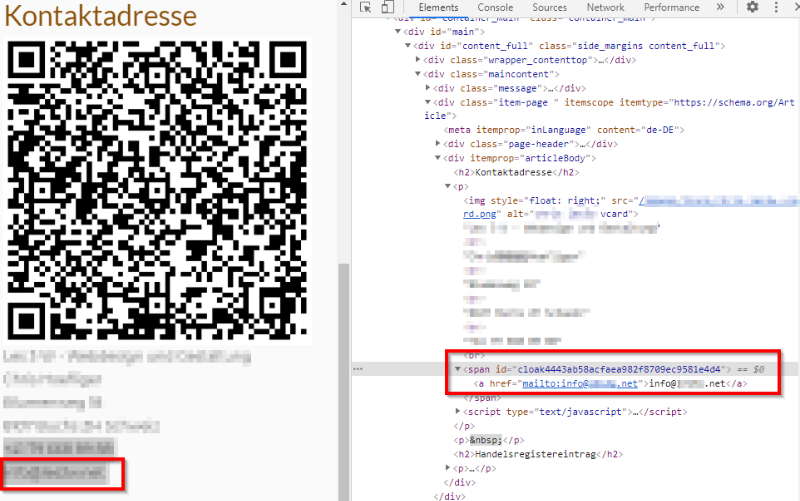
Task: Collapse the maincontent div node
Action: pos(418,74)
